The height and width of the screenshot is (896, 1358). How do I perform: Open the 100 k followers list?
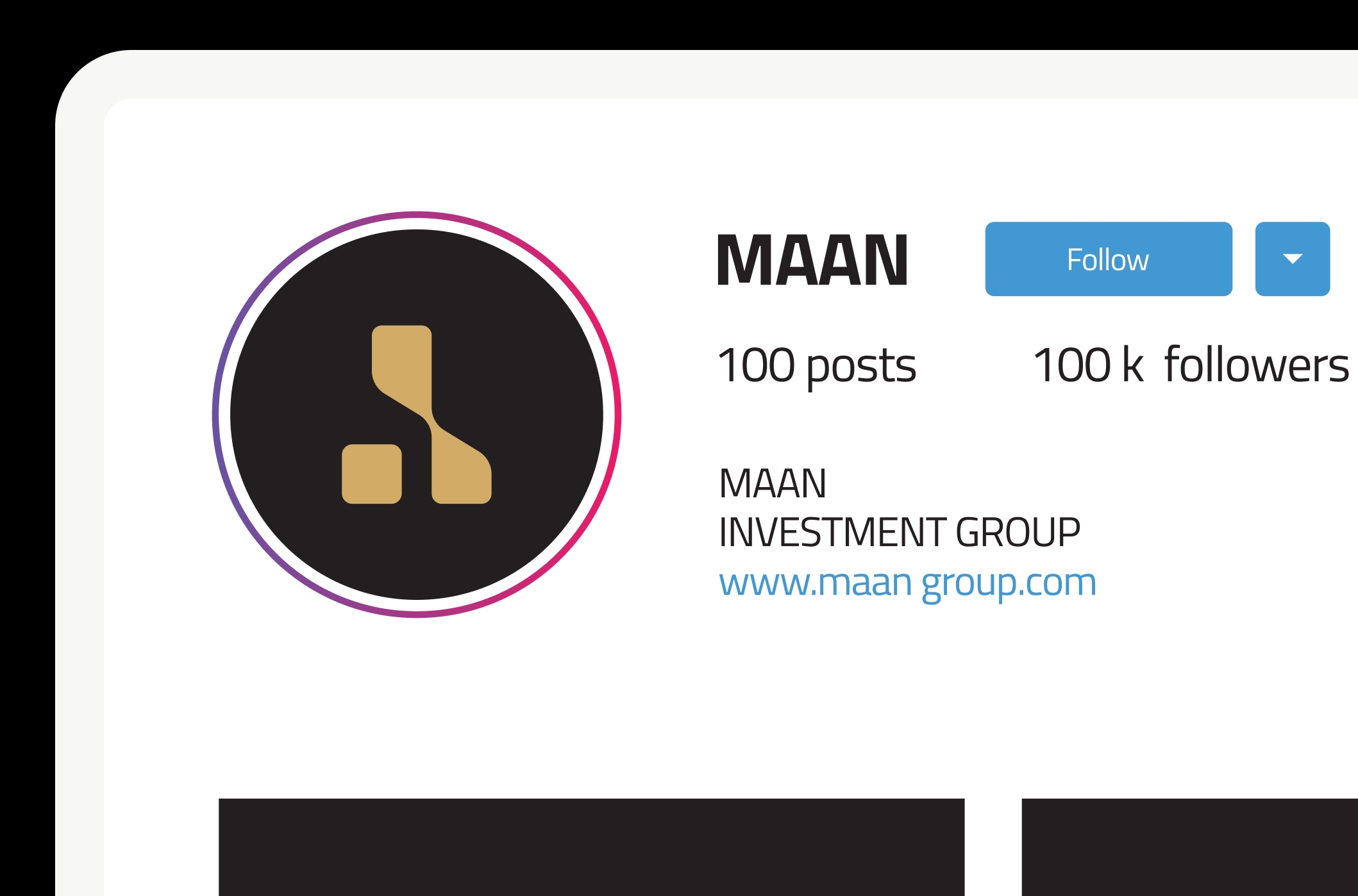click(1191, 365)
